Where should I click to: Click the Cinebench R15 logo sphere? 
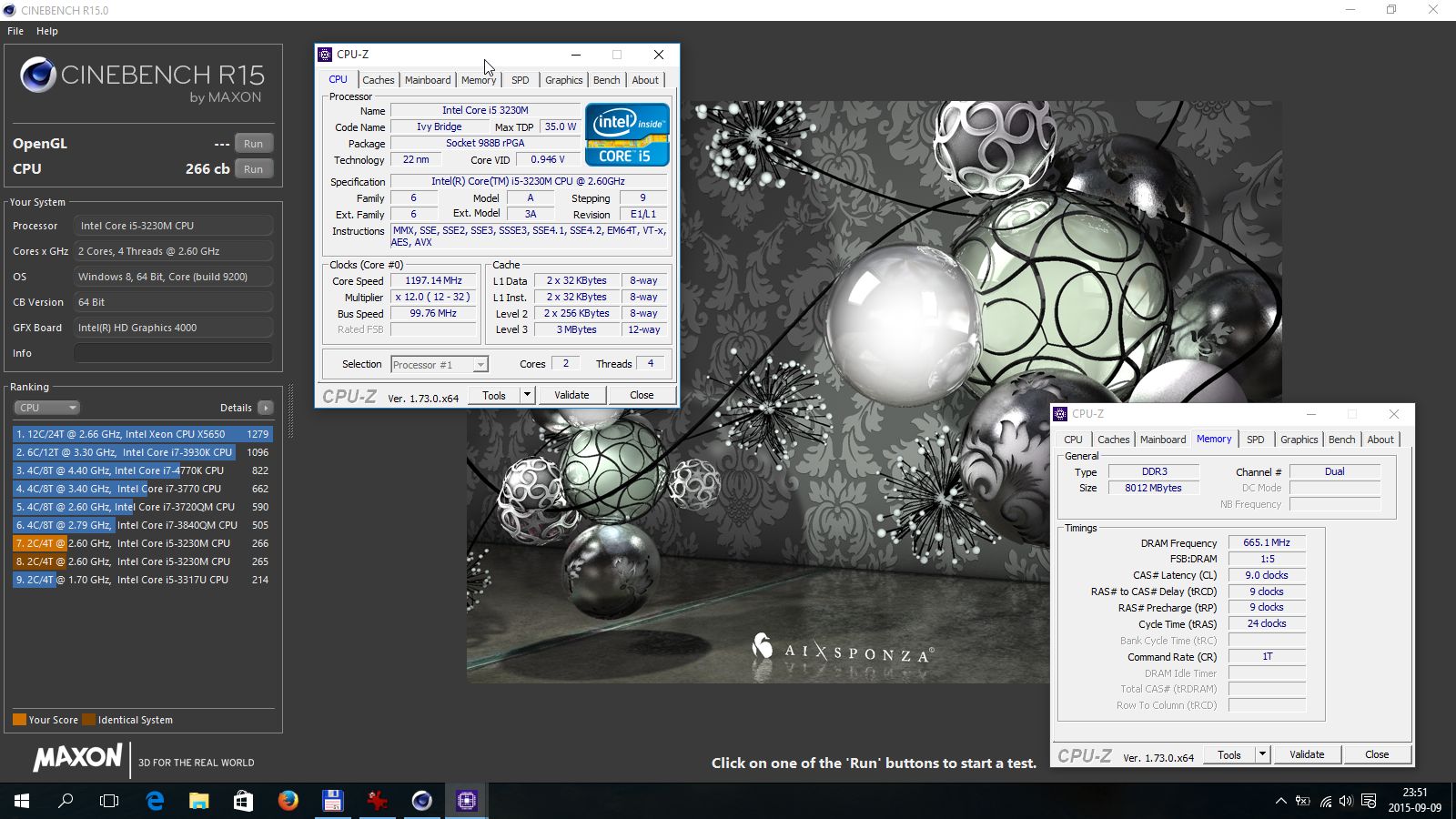point(38,75)
